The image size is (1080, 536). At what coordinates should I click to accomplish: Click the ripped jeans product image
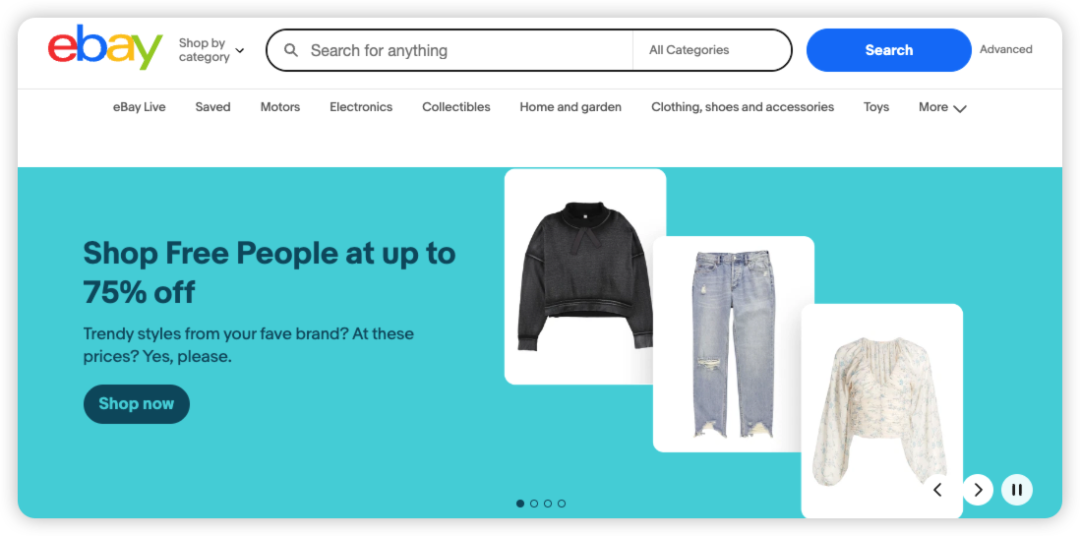click(x=734, y=344)
